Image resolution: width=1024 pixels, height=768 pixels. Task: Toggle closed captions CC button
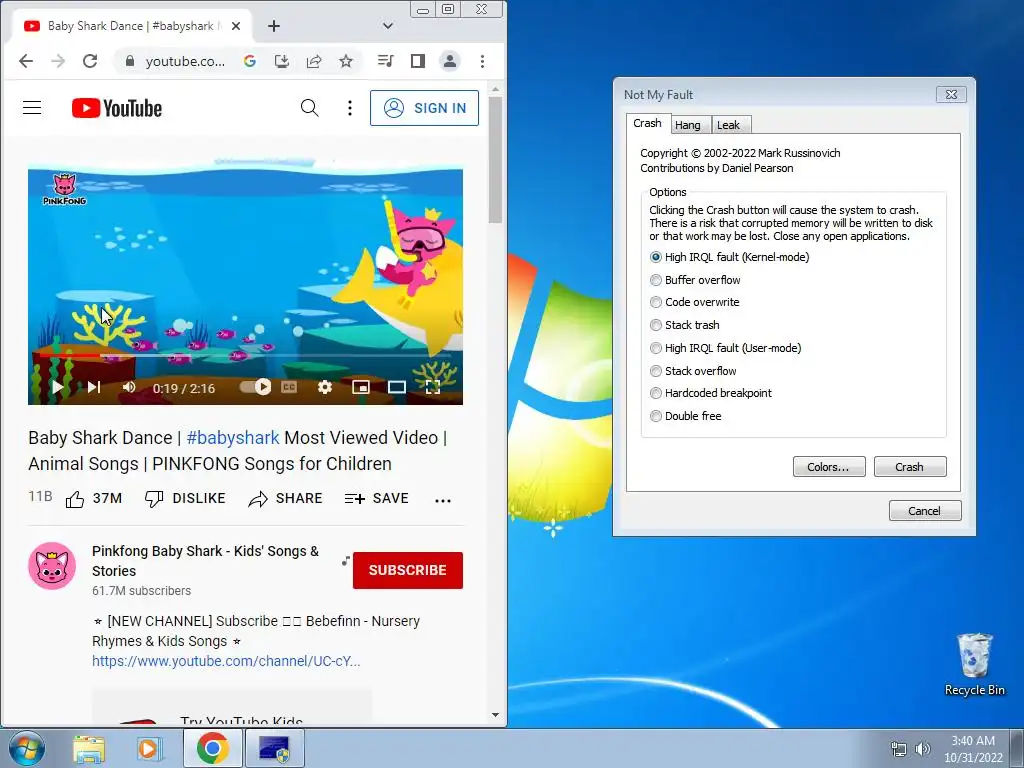click(289, 387)
